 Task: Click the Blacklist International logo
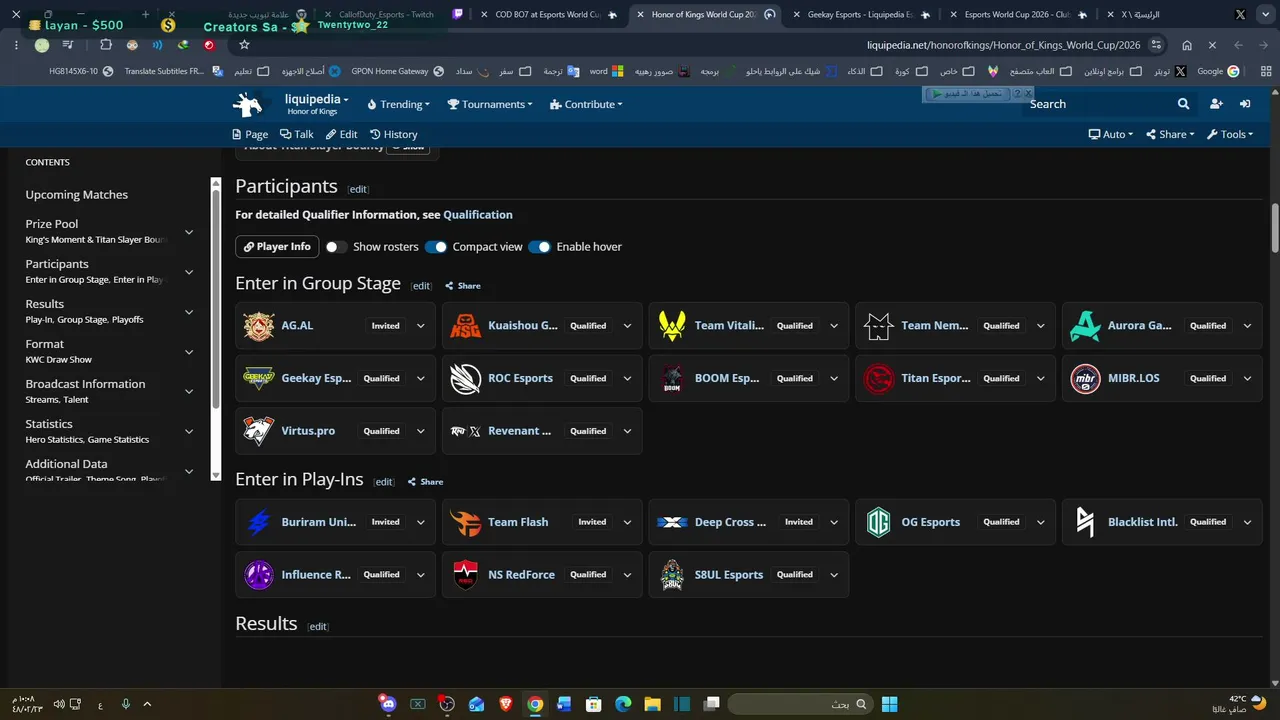point(1085,522)
